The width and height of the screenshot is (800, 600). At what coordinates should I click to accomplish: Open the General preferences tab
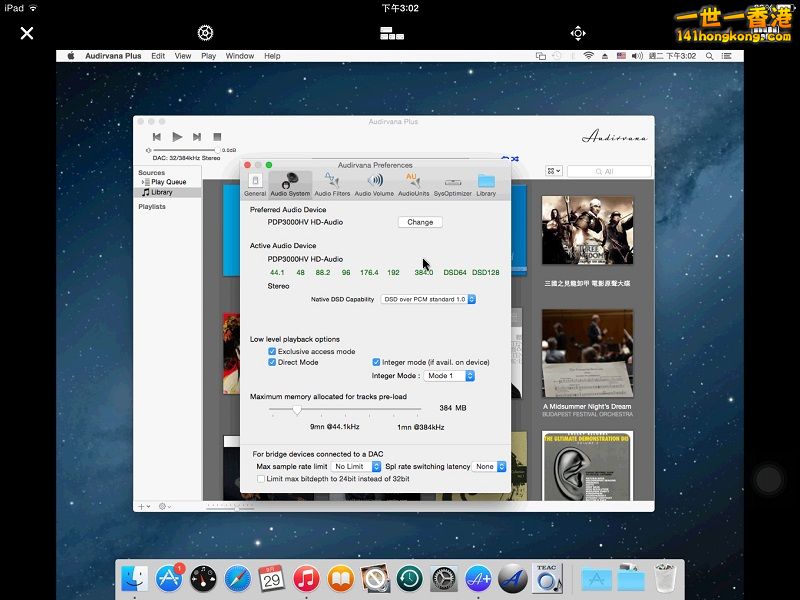(x=255, y=184)
